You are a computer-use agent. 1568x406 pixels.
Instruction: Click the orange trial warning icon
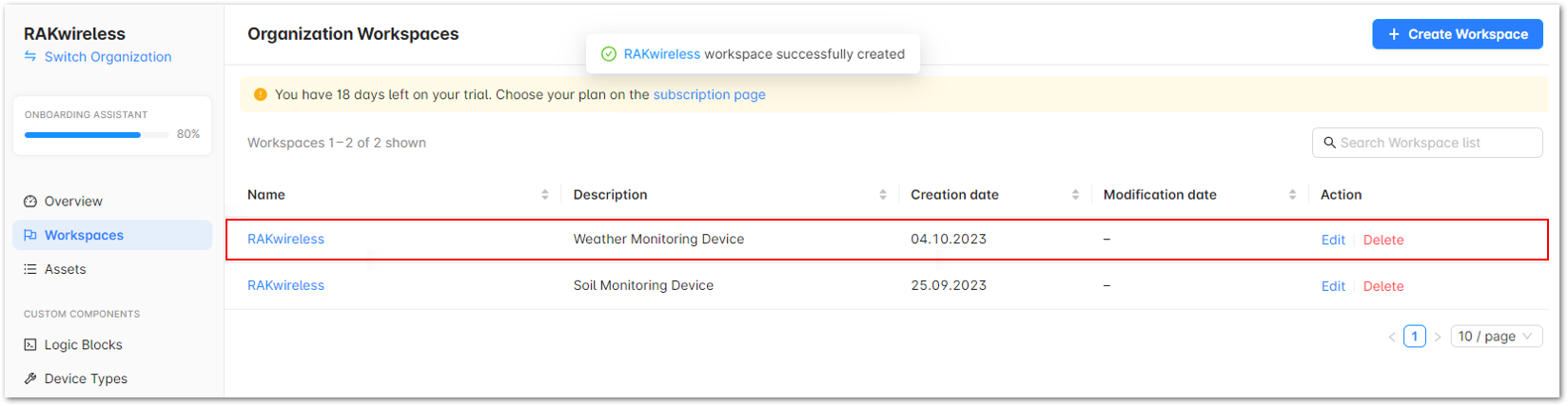point(261,94)
